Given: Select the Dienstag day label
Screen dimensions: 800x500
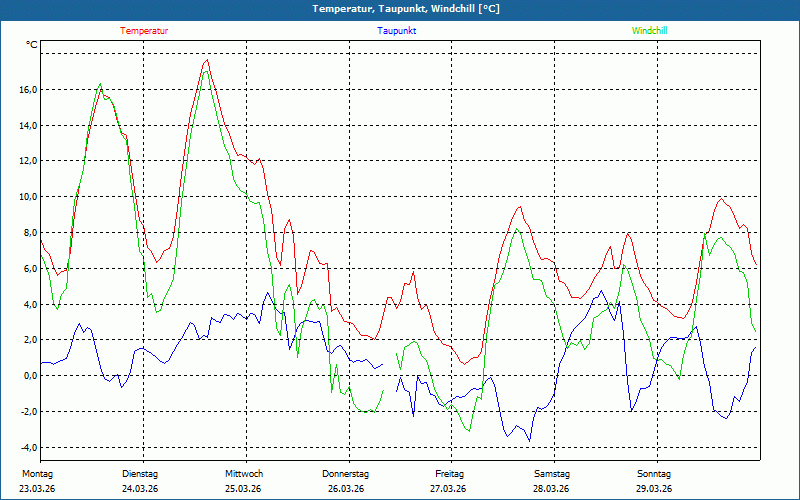Looking at the screenshot, I should 140,473.
